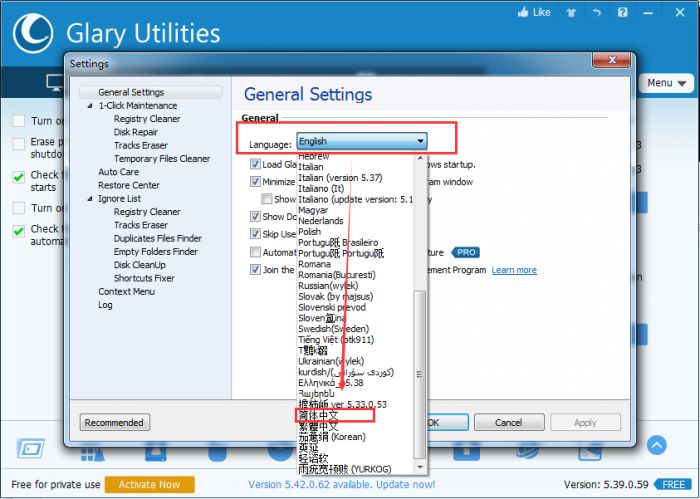Open the Language dropdown showing English
Viewport: 700px width, 499px height.
point(361,141)
